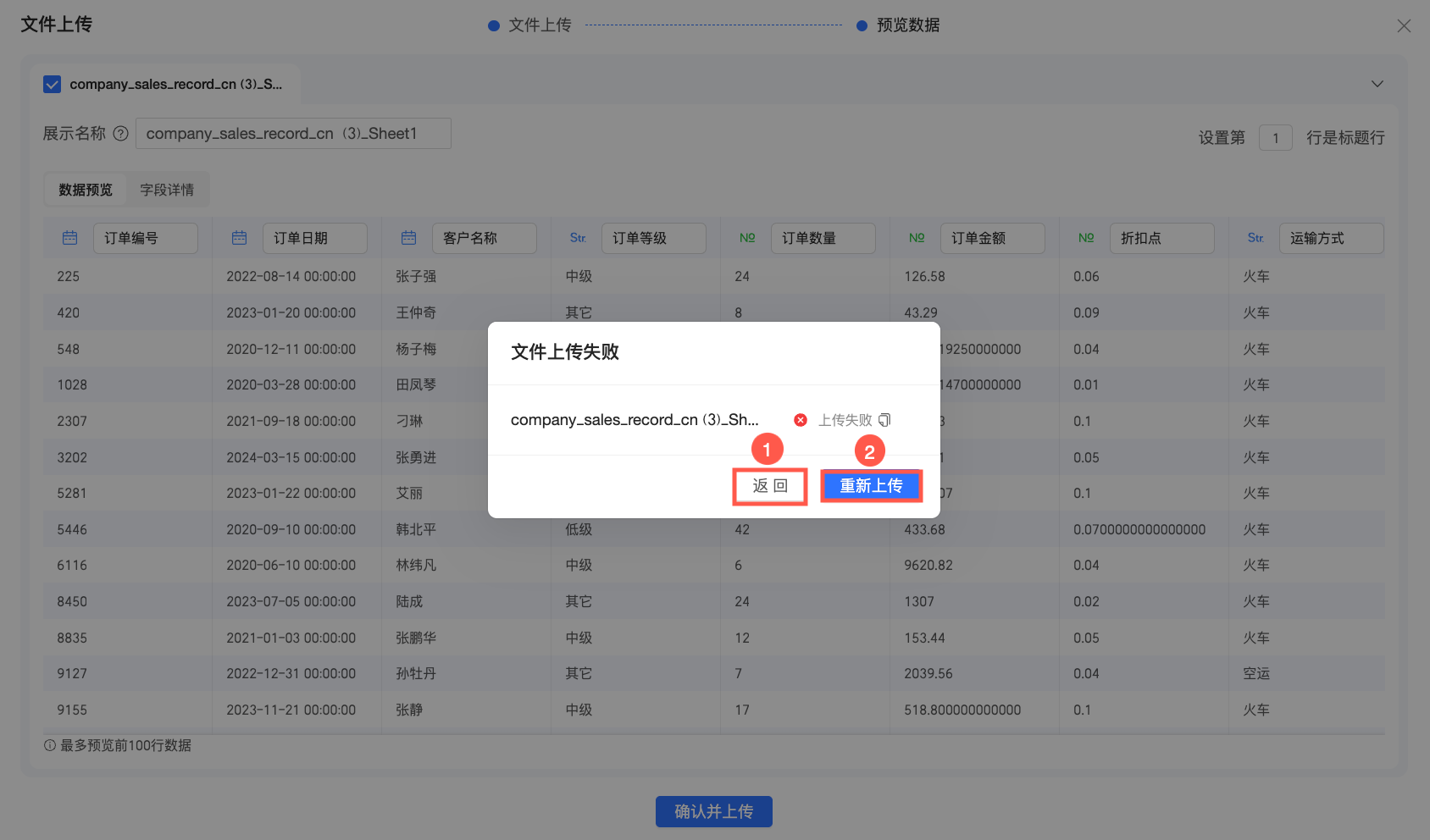1430x840 pixels.
Task: Click the red upload failed error icon
Action: pyautogui.click(x=801, y=420)
